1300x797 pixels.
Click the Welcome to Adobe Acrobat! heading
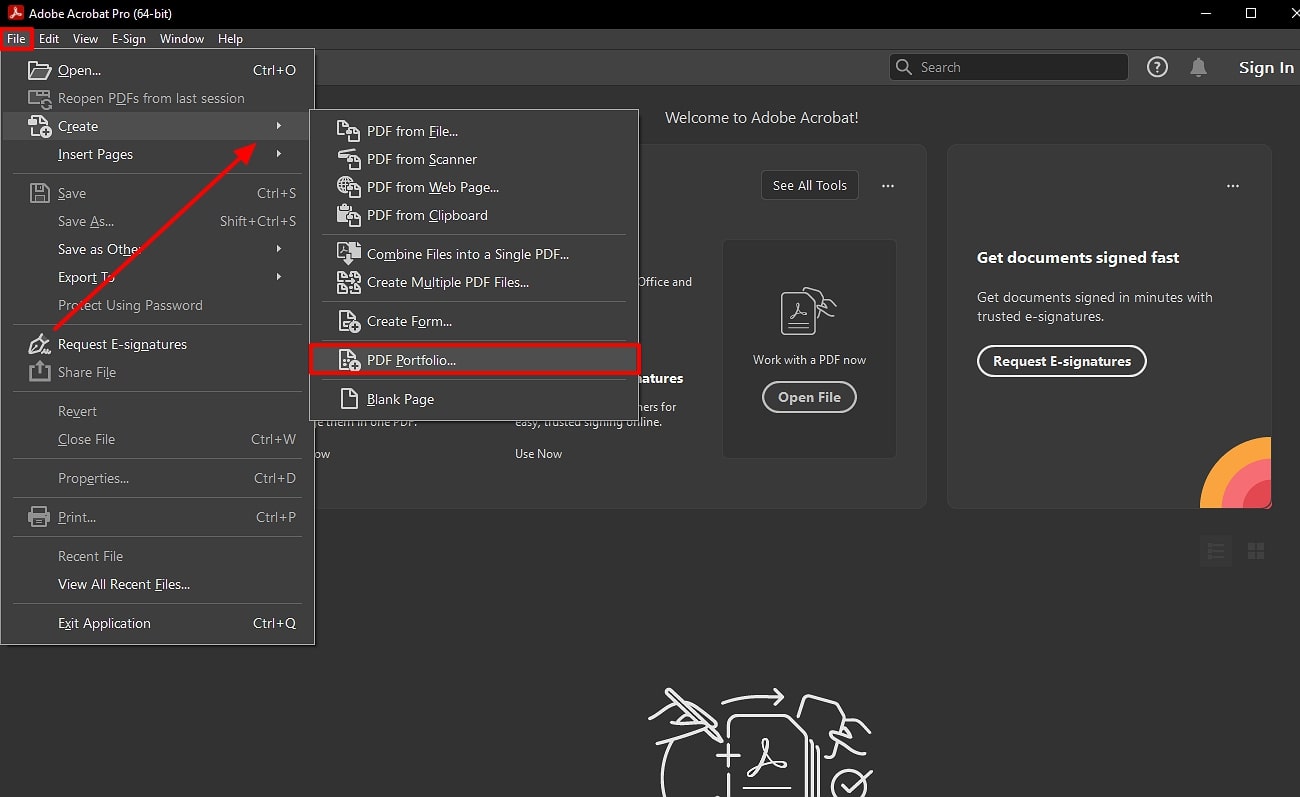[761, 117]
